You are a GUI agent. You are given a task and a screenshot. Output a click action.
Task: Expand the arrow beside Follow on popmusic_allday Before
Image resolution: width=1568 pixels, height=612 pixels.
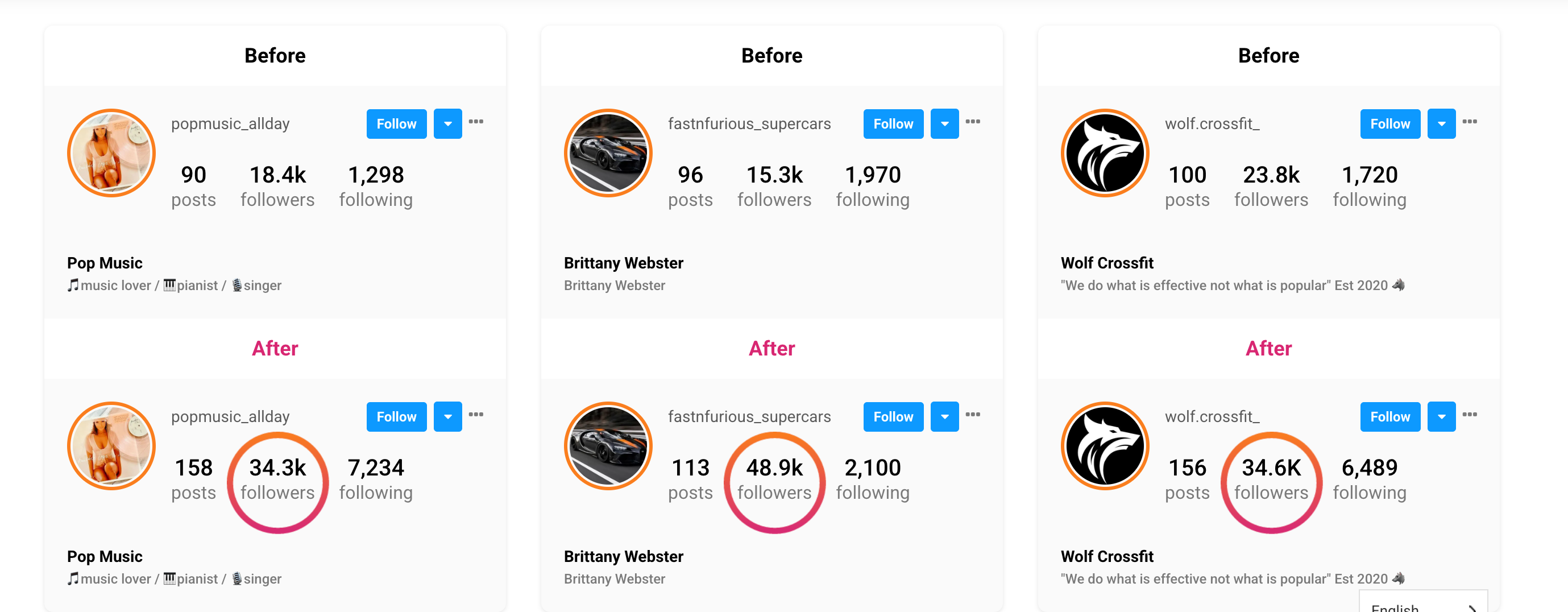447,124
